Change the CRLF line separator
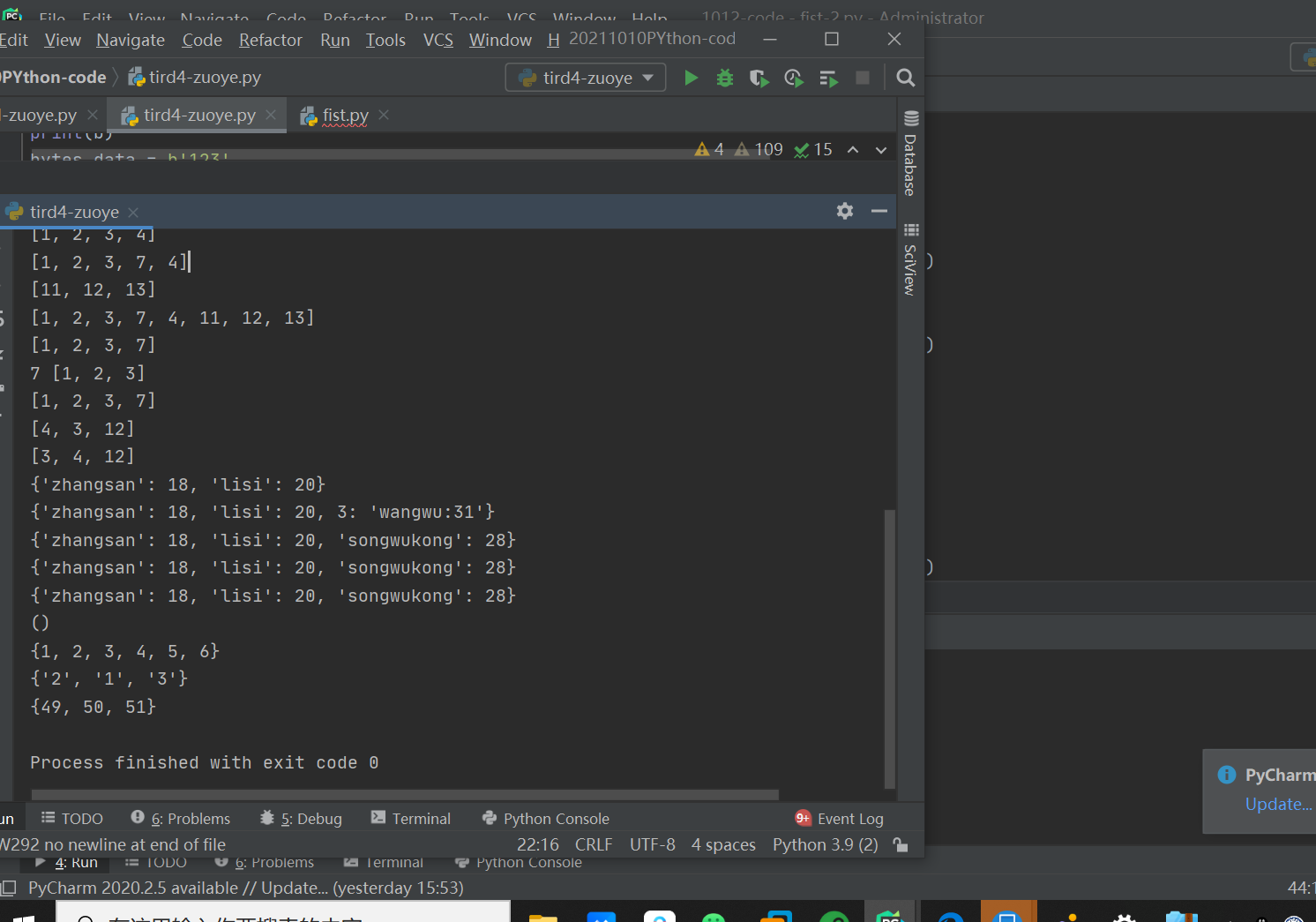This screenshot has width=1316, height=922. point(594,844)
